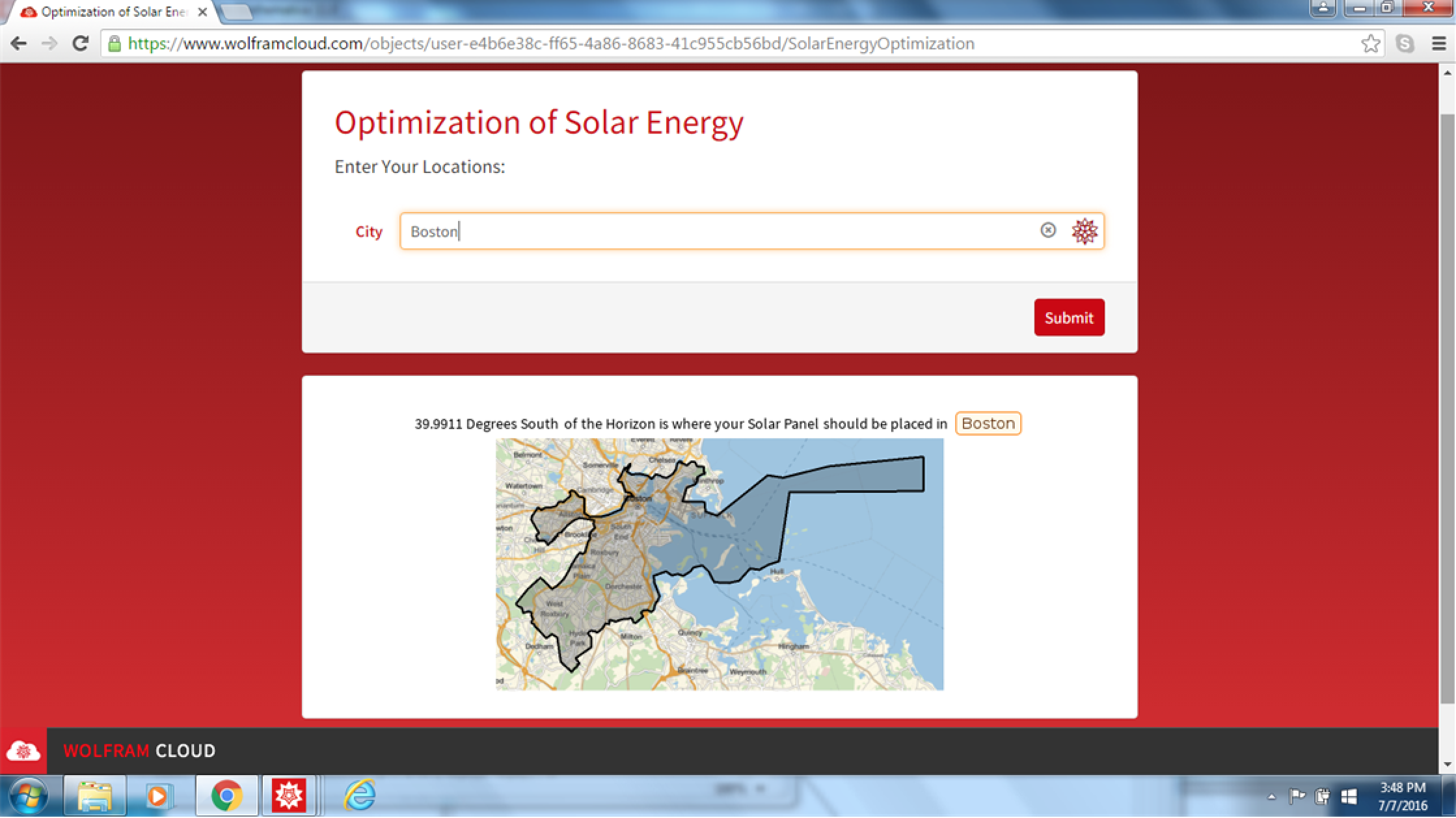Reload the page with refresh icon
The height and width of the screenshot is (818, 1456).
click(x=80, y=44)
